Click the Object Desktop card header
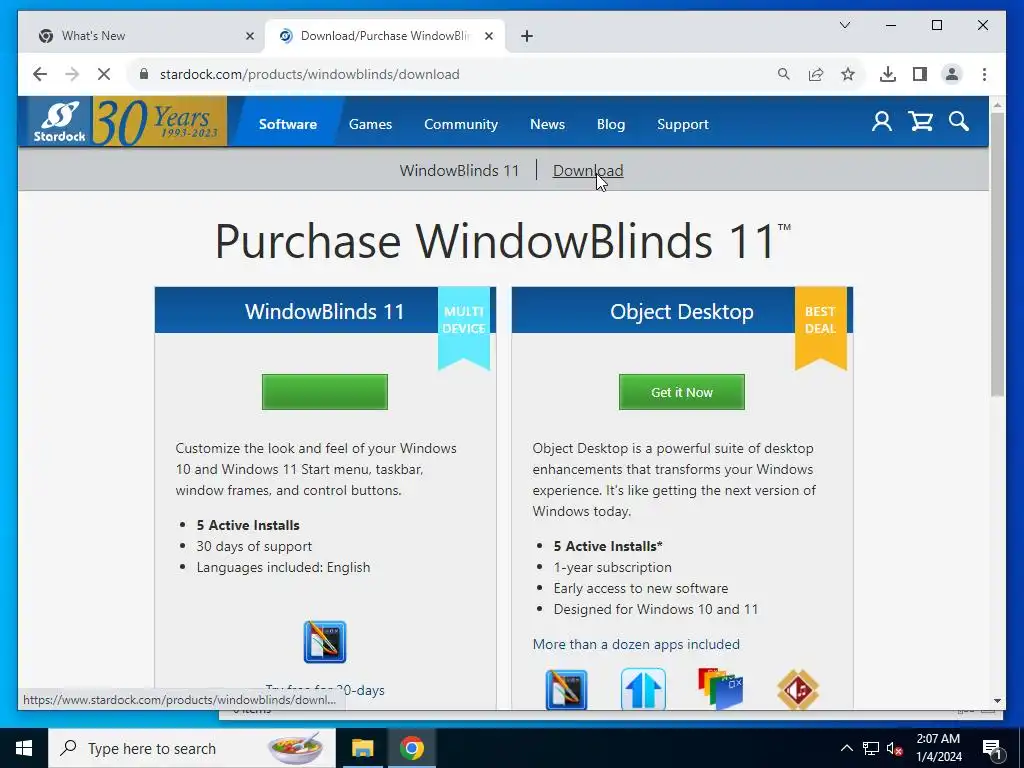The width and height of the screenshot is (1024, 768). (682, 311)
